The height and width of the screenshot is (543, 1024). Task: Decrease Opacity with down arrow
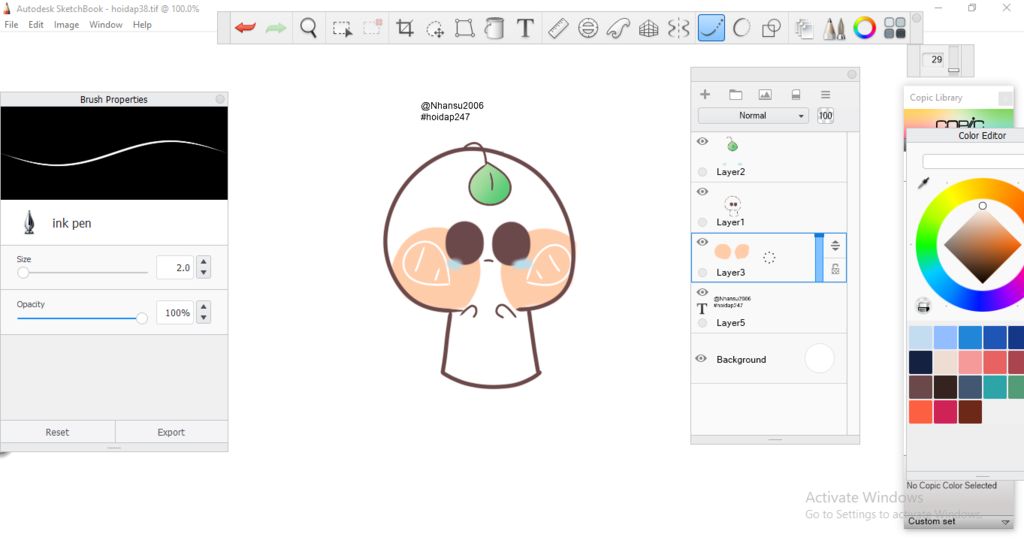(x=204, y=318)
